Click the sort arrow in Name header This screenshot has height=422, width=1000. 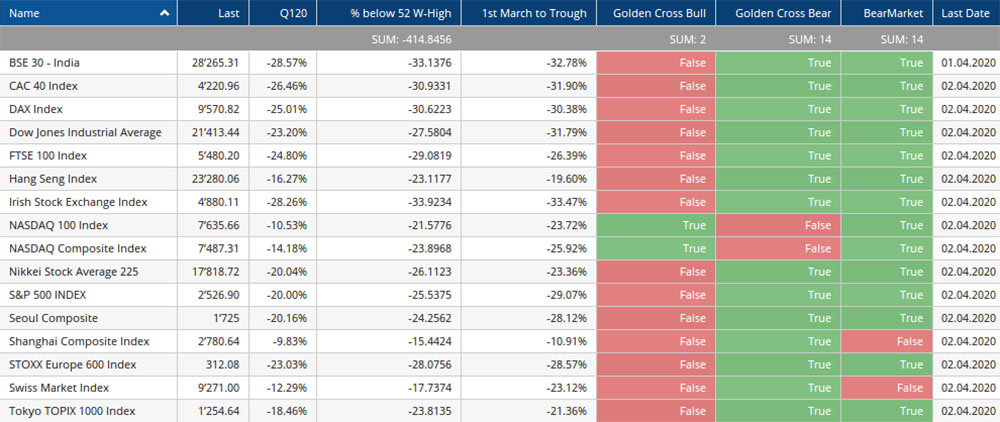(164, 13)
